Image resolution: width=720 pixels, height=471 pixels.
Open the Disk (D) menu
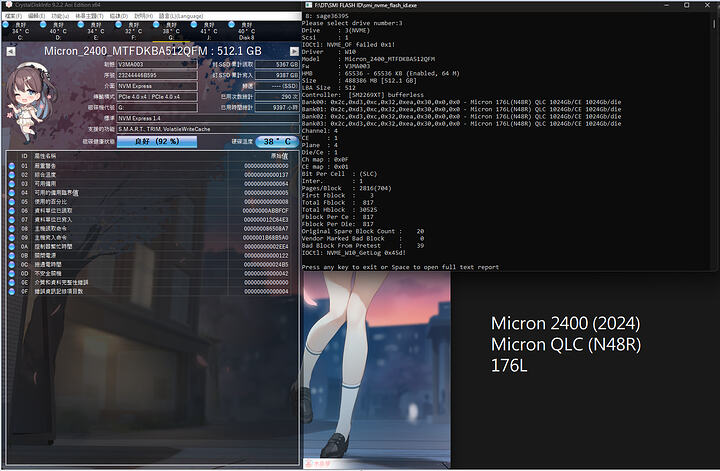pyautogui.click(x=119, y=16)
